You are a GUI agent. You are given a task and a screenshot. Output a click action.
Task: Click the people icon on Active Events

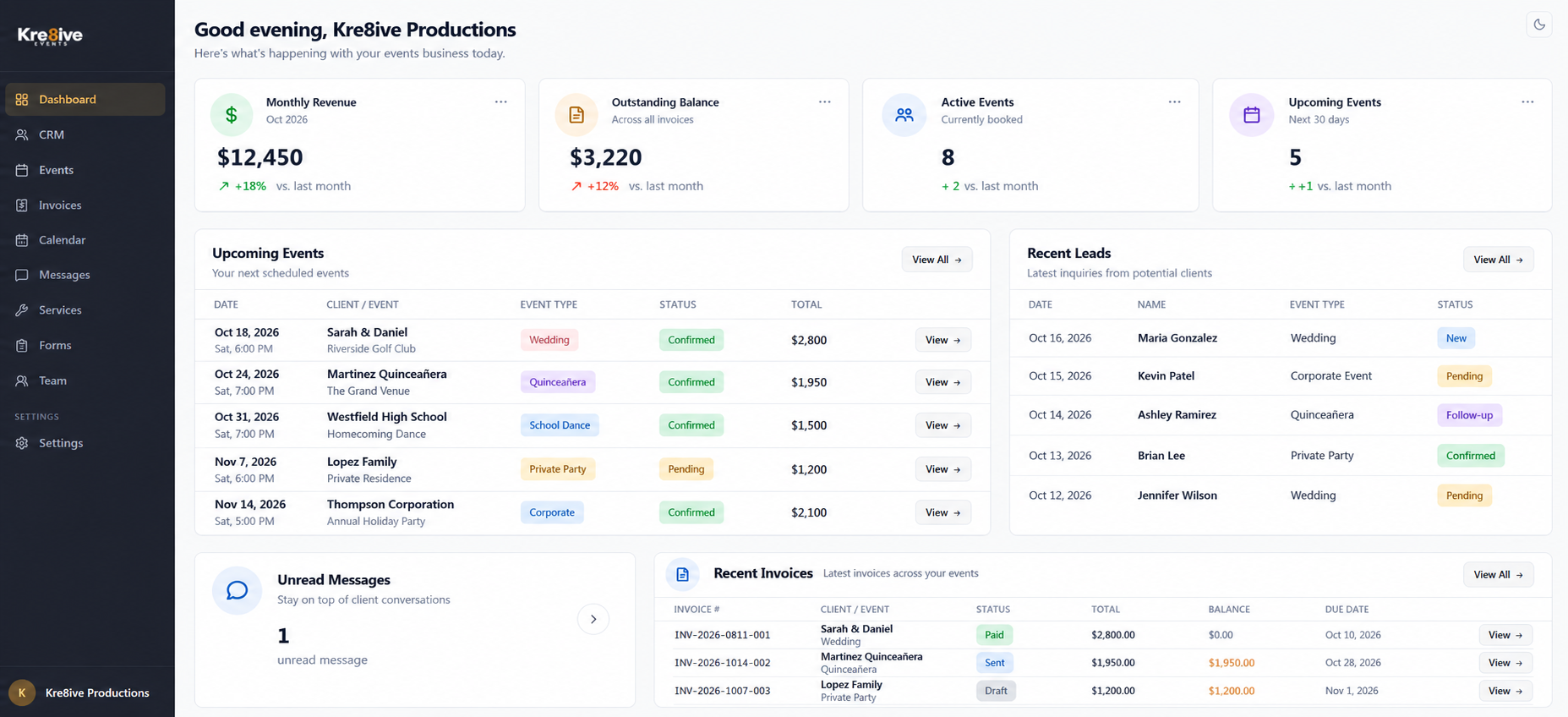904,115
